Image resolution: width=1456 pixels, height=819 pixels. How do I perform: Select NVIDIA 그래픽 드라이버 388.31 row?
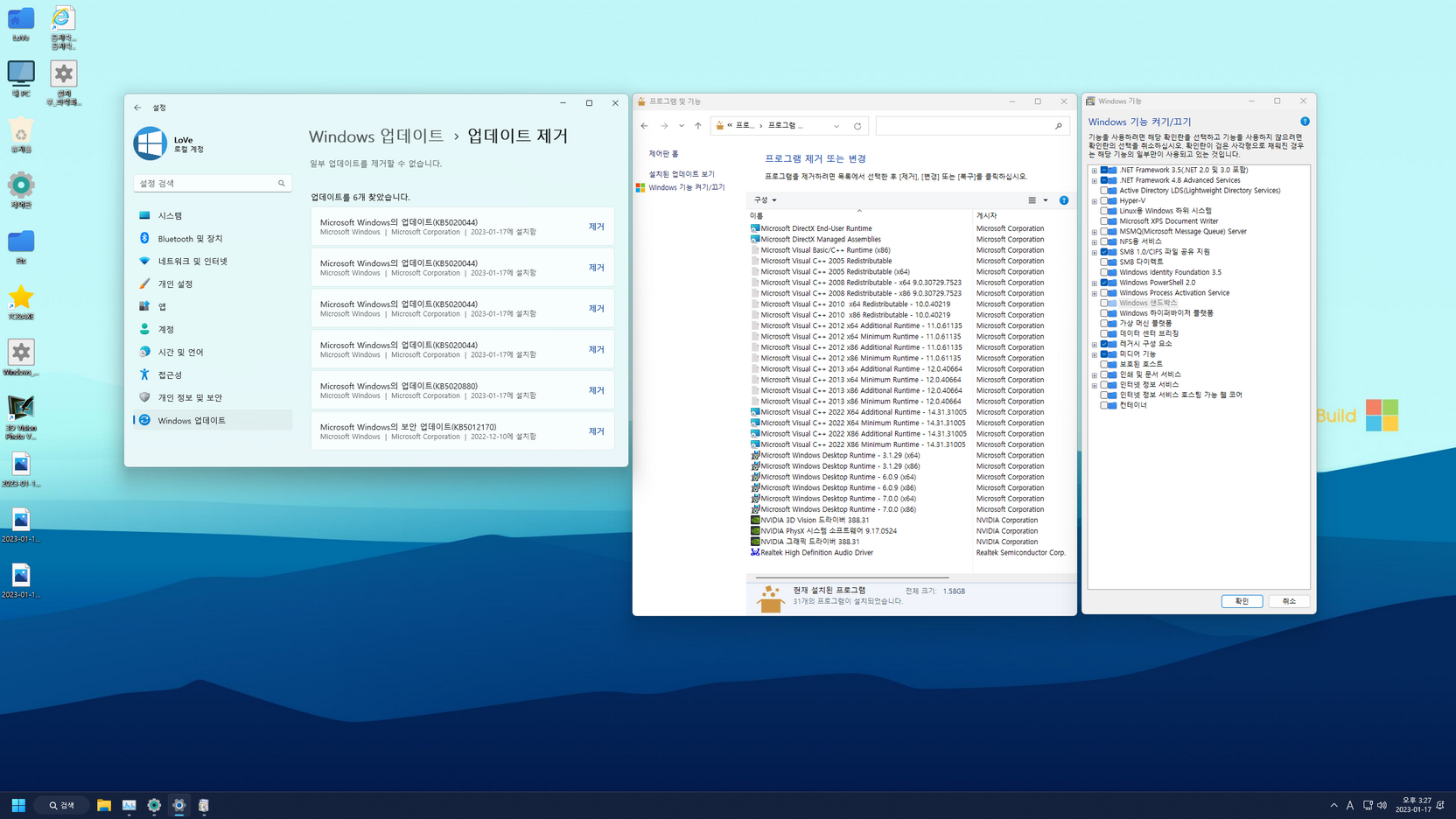[909, 542]
